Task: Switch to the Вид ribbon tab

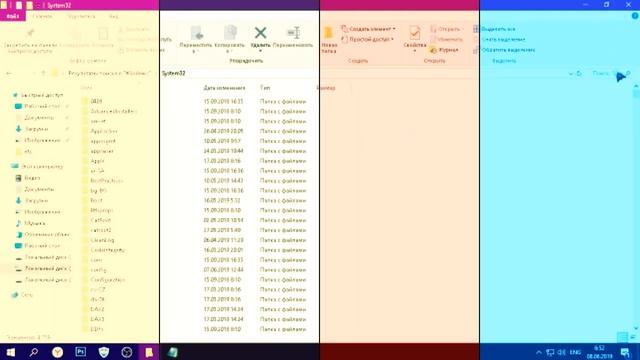Action: point(113,16)
